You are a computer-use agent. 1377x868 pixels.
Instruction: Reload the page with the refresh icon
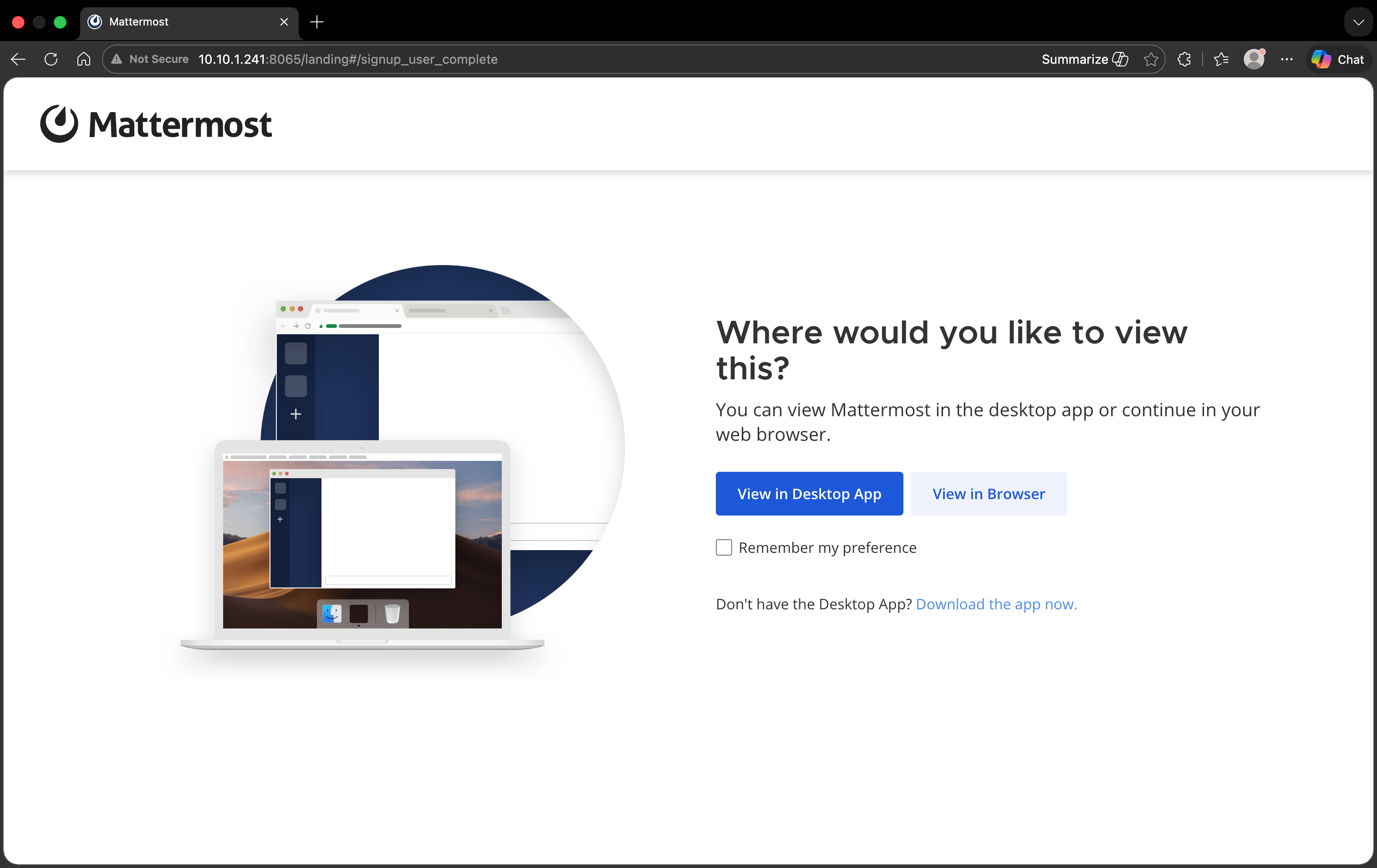[x=51, y=59]
